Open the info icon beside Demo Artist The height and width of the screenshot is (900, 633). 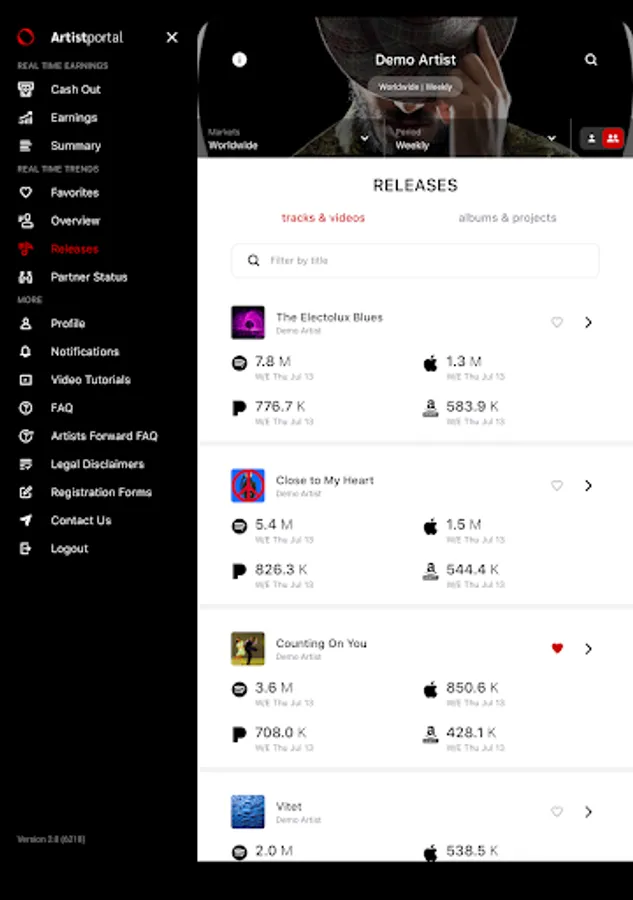[x=239, y=60]
